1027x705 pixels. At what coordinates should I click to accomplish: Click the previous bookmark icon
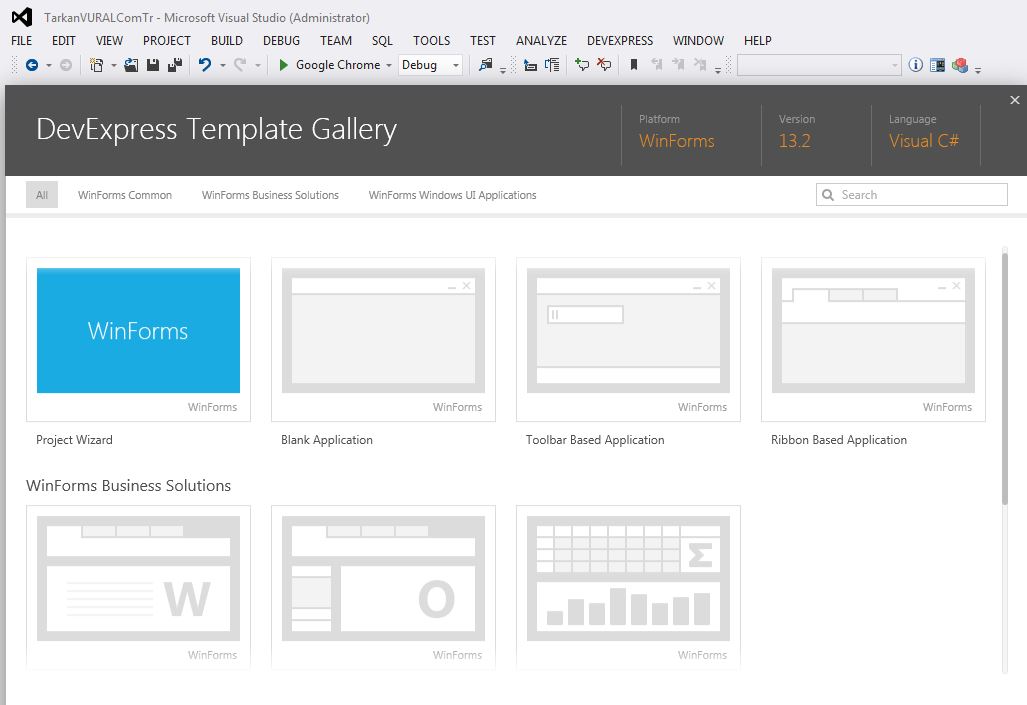pos(657,65)
